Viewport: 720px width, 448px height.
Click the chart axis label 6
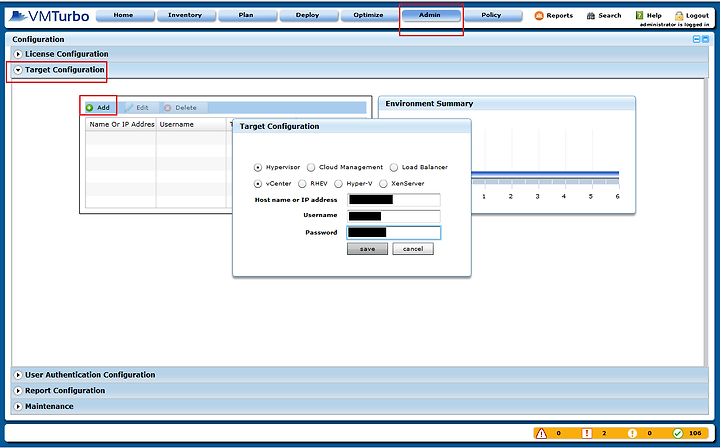[617, 196]
